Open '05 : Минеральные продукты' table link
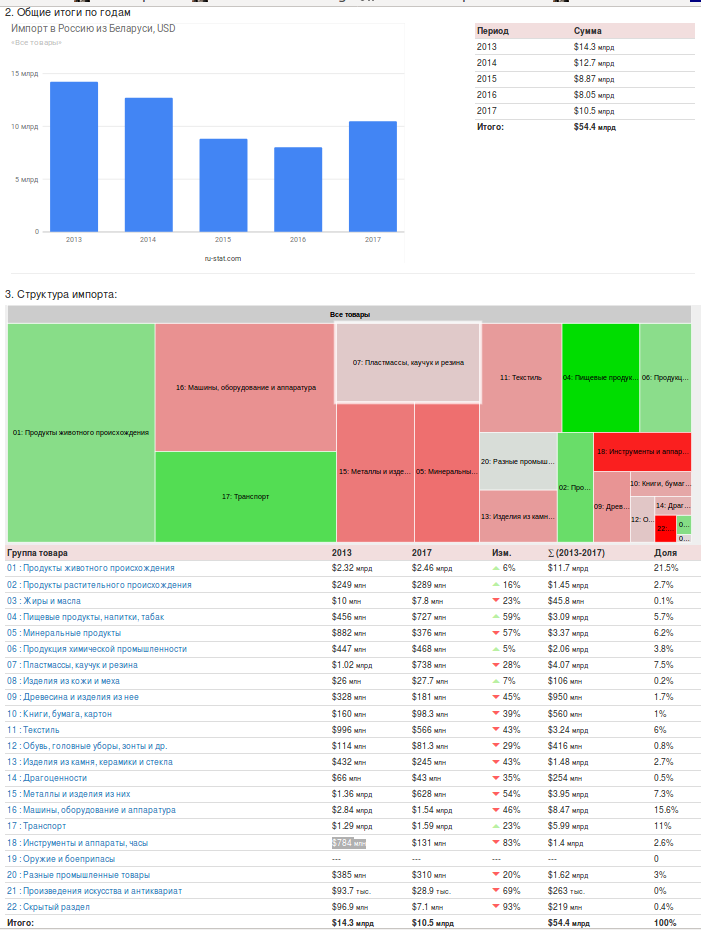Viewport: 701px width, 930px height. tap(64, 633)
